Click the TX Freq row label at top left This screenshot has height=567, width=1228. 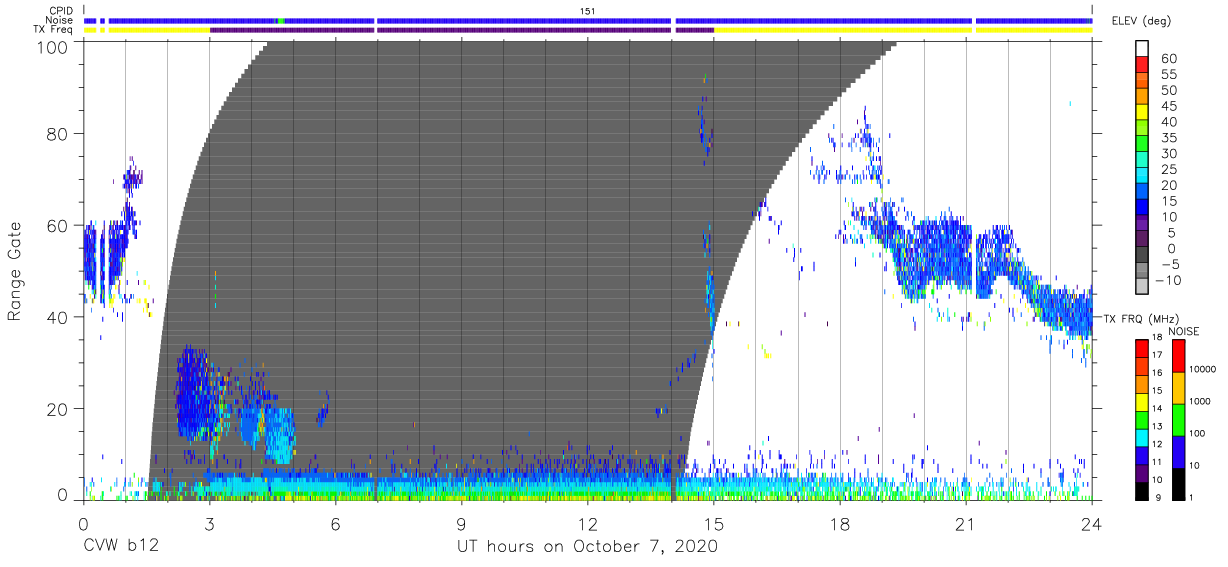[52, 30]
